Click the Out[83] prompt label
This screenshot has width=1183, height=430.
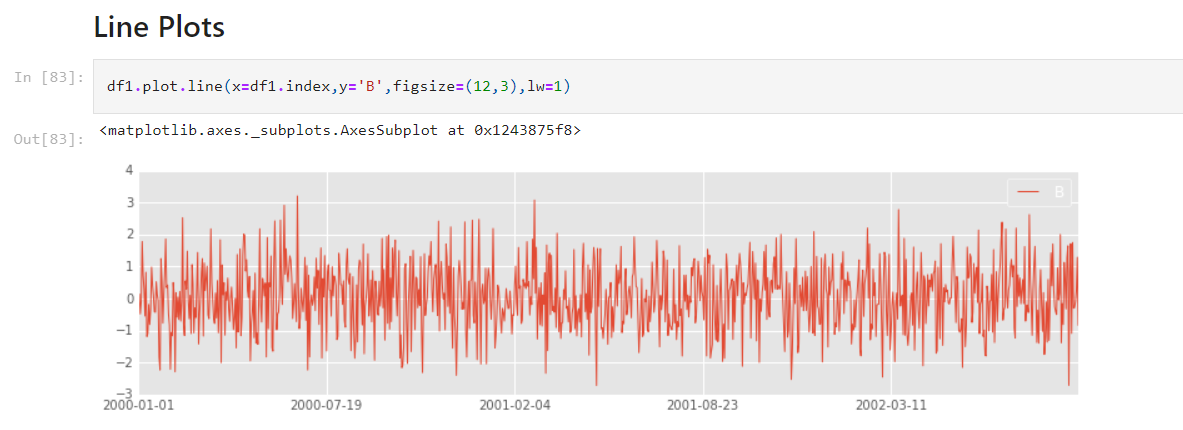[x=49, y=139]
